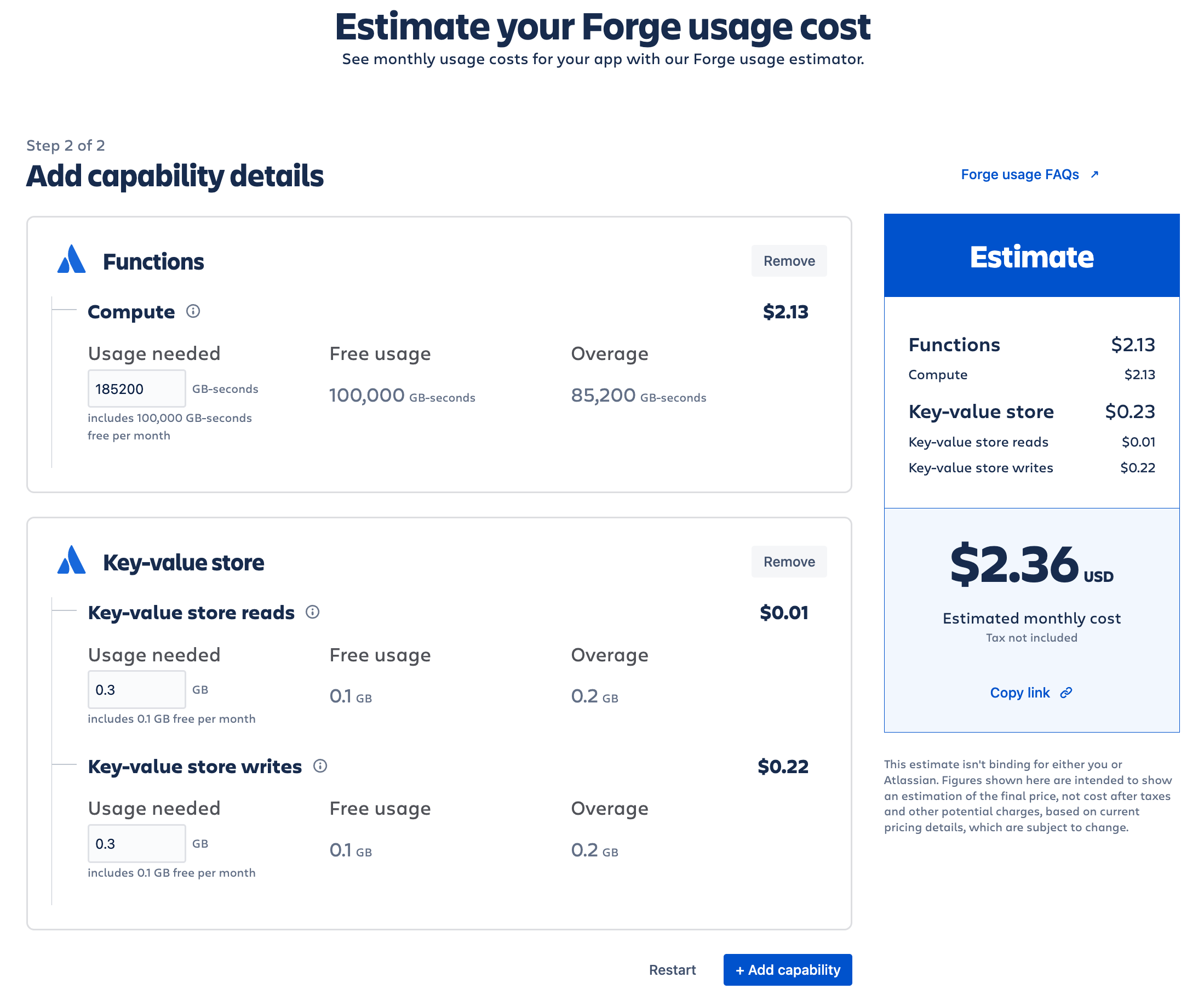Click the Atlassian logo beside Key-value store
The image size is (1204, 1006).
point(72,561)
